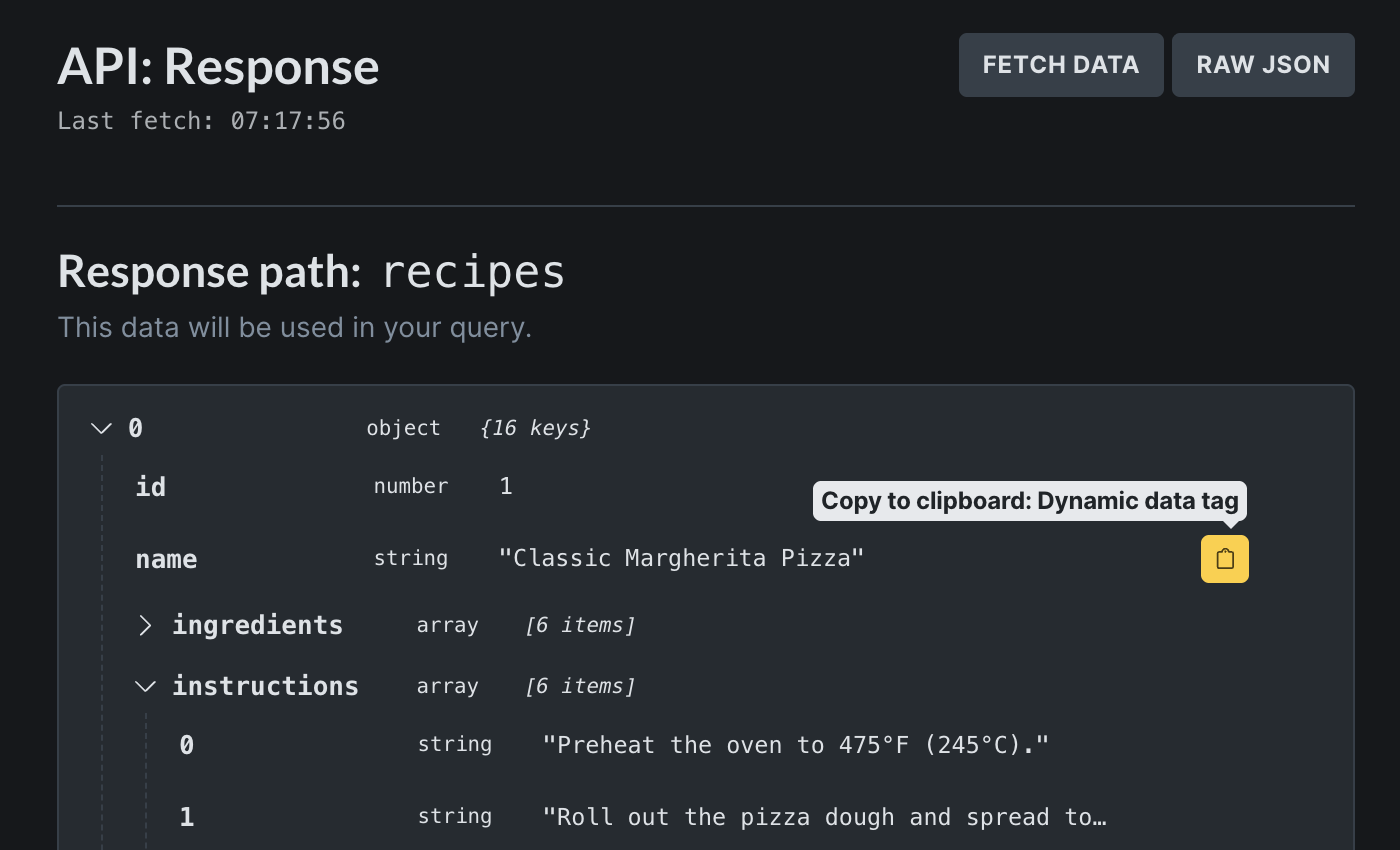Collapse the instructions array chevron

145,686
